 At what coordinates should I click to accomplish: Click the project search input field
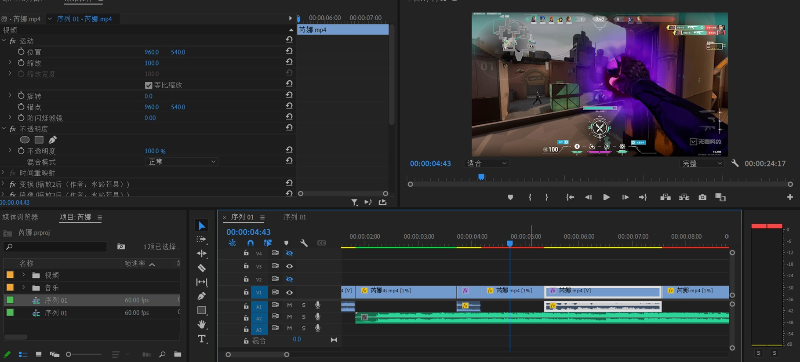click(x=55, y=247)
